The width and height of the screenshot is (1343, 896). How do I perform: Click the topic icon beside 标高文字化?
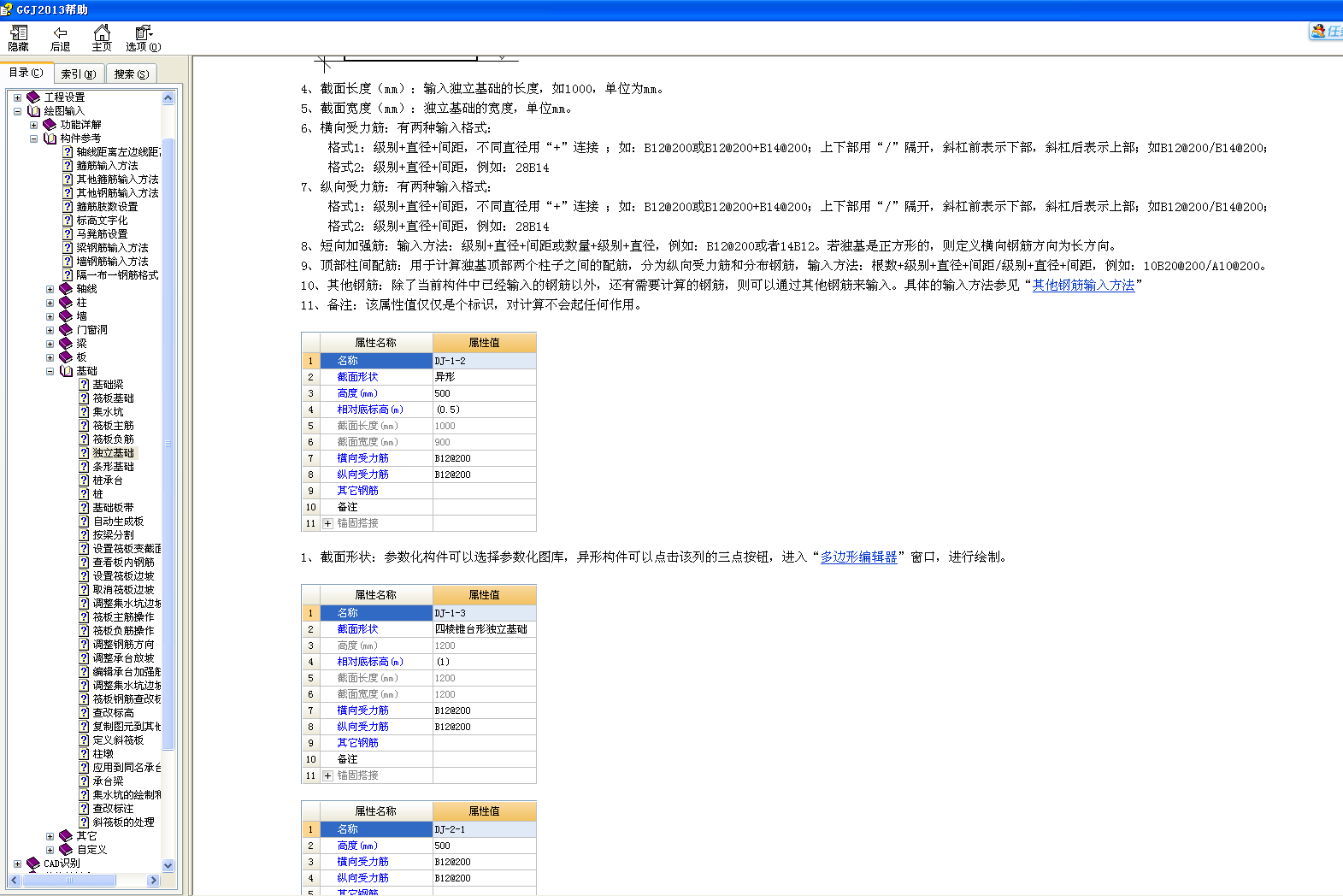(x=68, y=221)
